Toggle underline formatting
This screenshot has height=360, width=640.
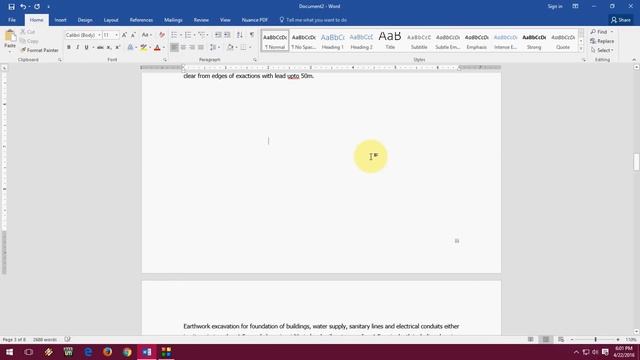(87, 48)
